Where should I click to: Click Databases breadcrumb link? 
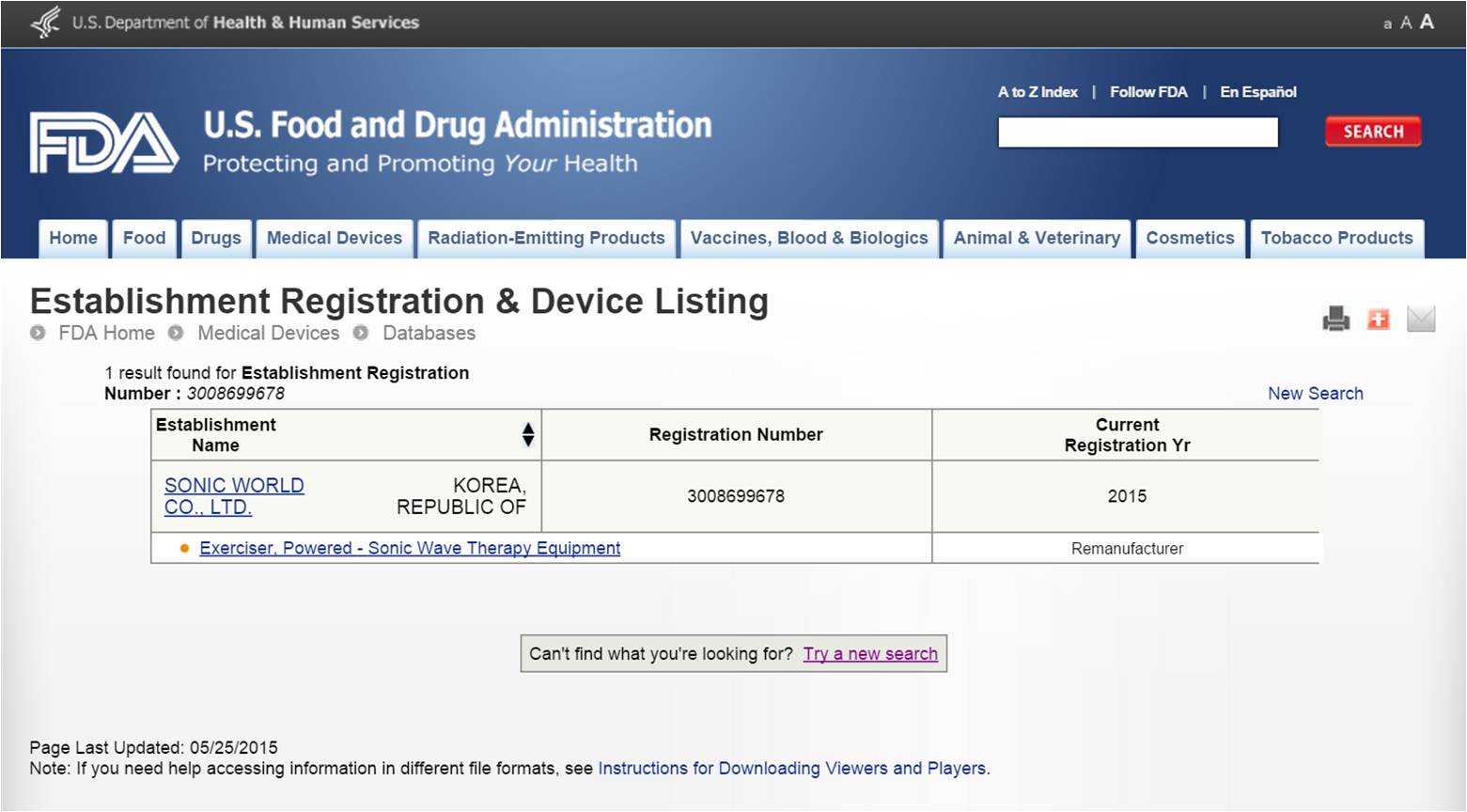[x=429, y=334]
